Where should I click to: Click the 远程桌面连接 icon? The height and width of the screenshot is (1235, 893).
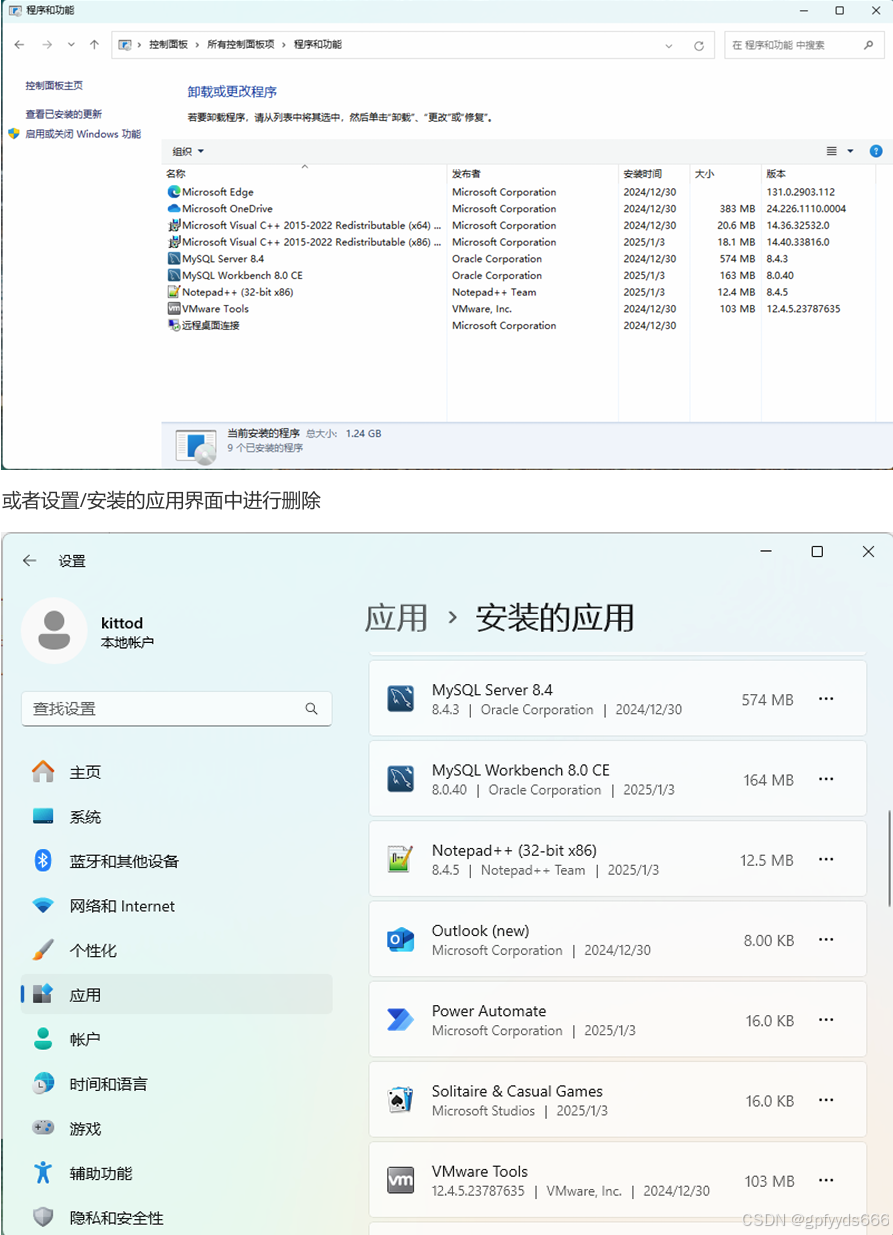174,325
